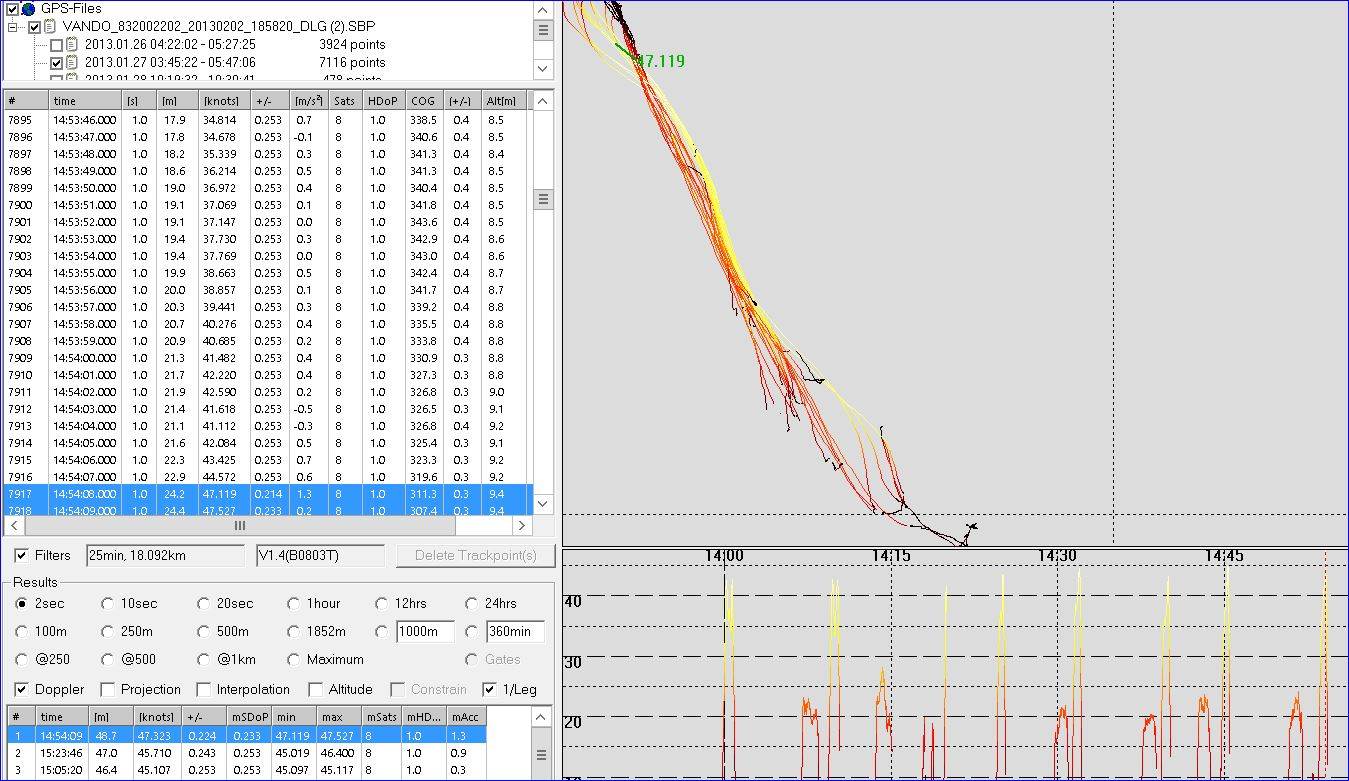The height and width of the screenshot is (781, 1349).
Task: Click the 2013.01.26 track notepad icon
Action: 73,45
